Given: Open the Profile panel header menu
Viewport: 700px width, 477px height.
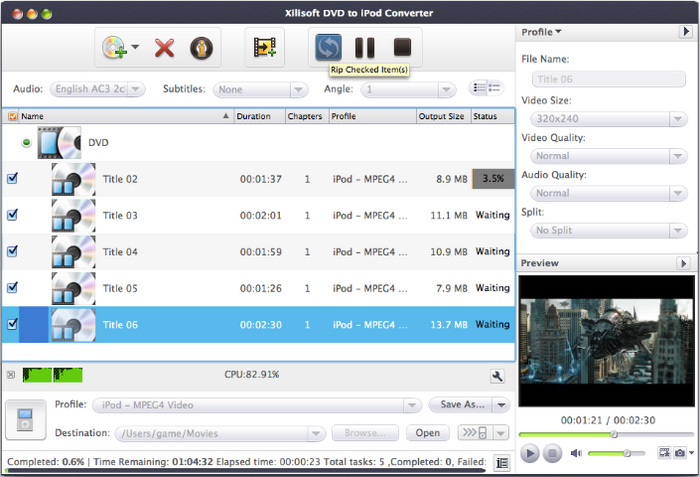Looking at the screenshot, I should coord(541,32).
